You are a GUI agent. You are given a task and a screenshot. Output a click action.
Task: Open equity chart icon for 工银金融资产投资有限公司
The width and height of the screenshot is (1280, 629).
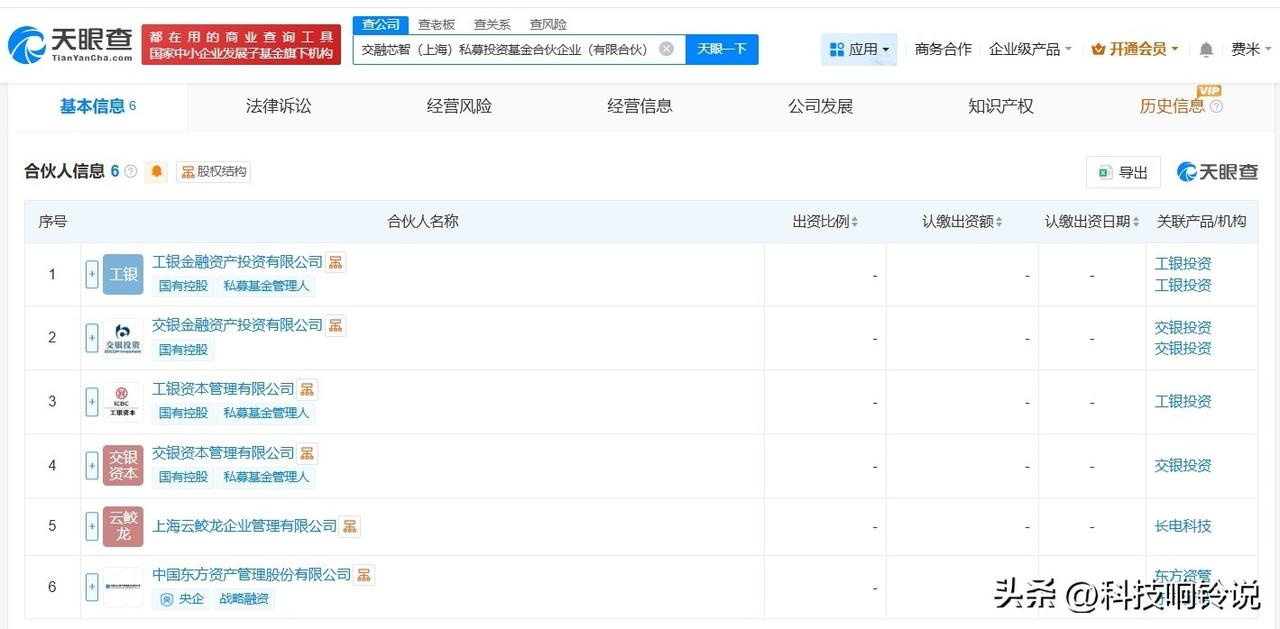point(336,262)
